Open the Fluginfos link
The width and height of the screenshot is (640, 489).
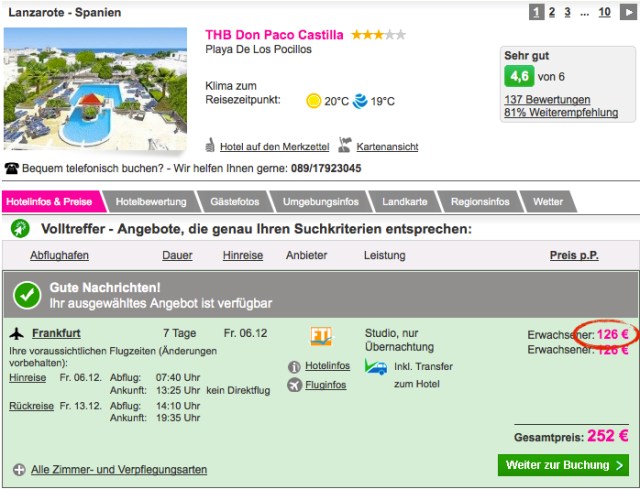click(x=326, y=385)
